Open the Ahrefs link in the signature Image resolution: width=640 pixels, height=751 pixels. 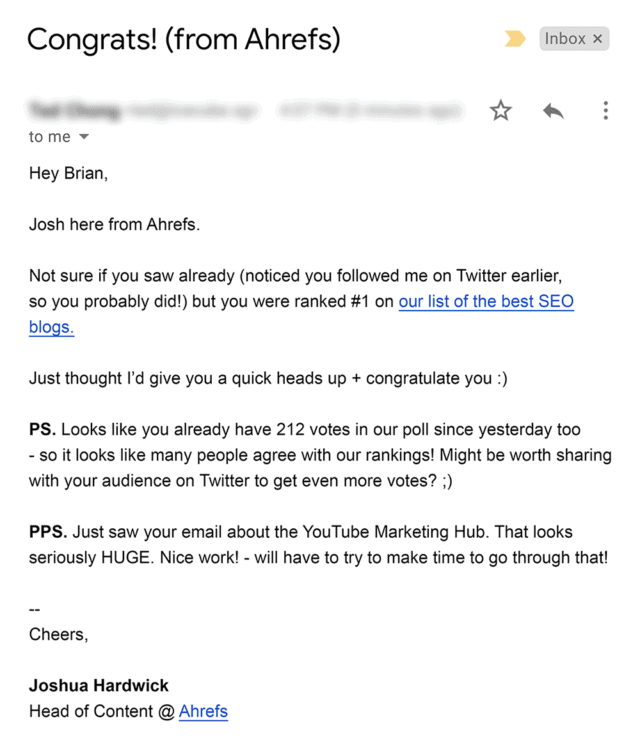203,712
